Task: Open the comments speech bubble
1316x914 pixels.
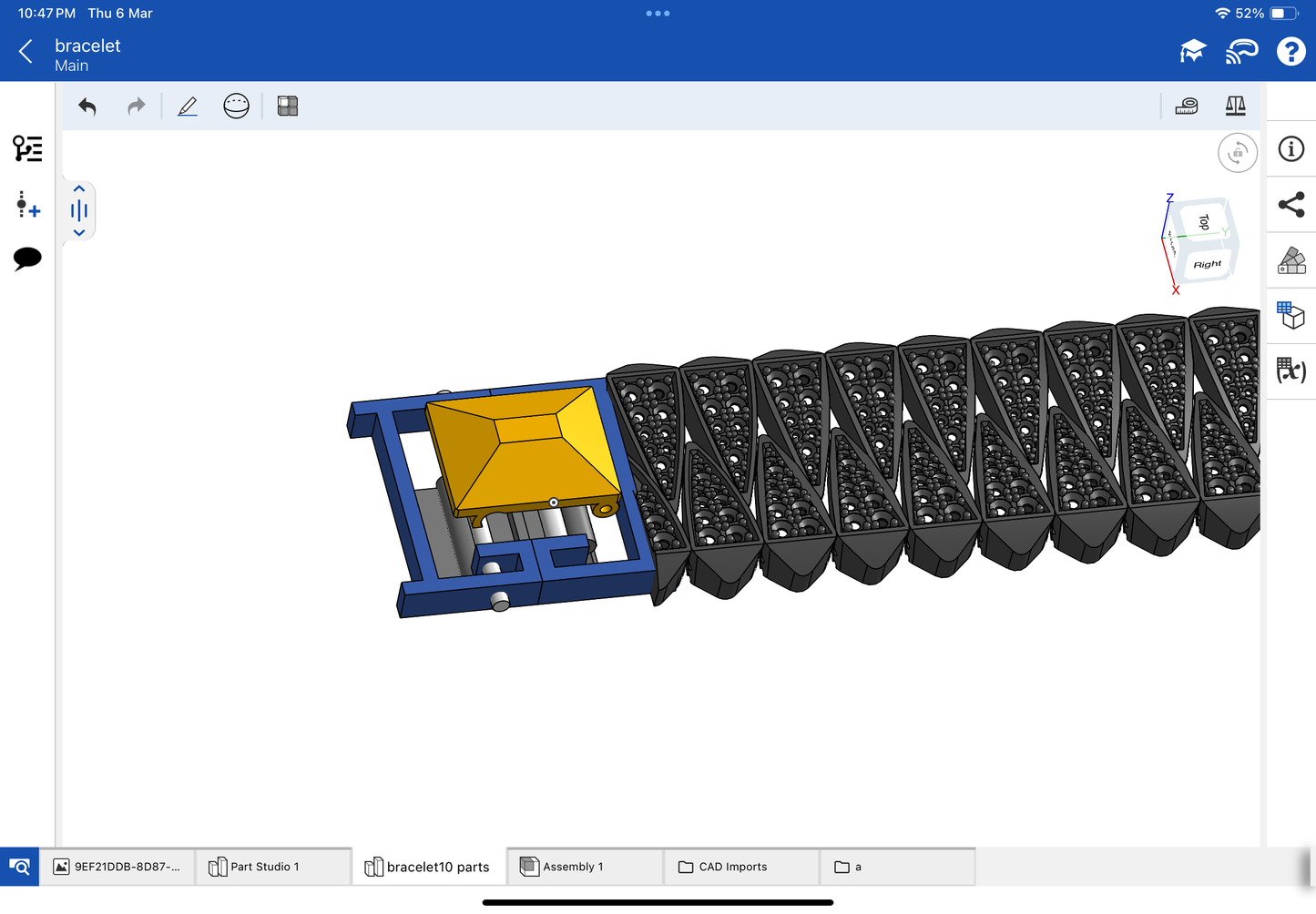Action: click(27, 259)
